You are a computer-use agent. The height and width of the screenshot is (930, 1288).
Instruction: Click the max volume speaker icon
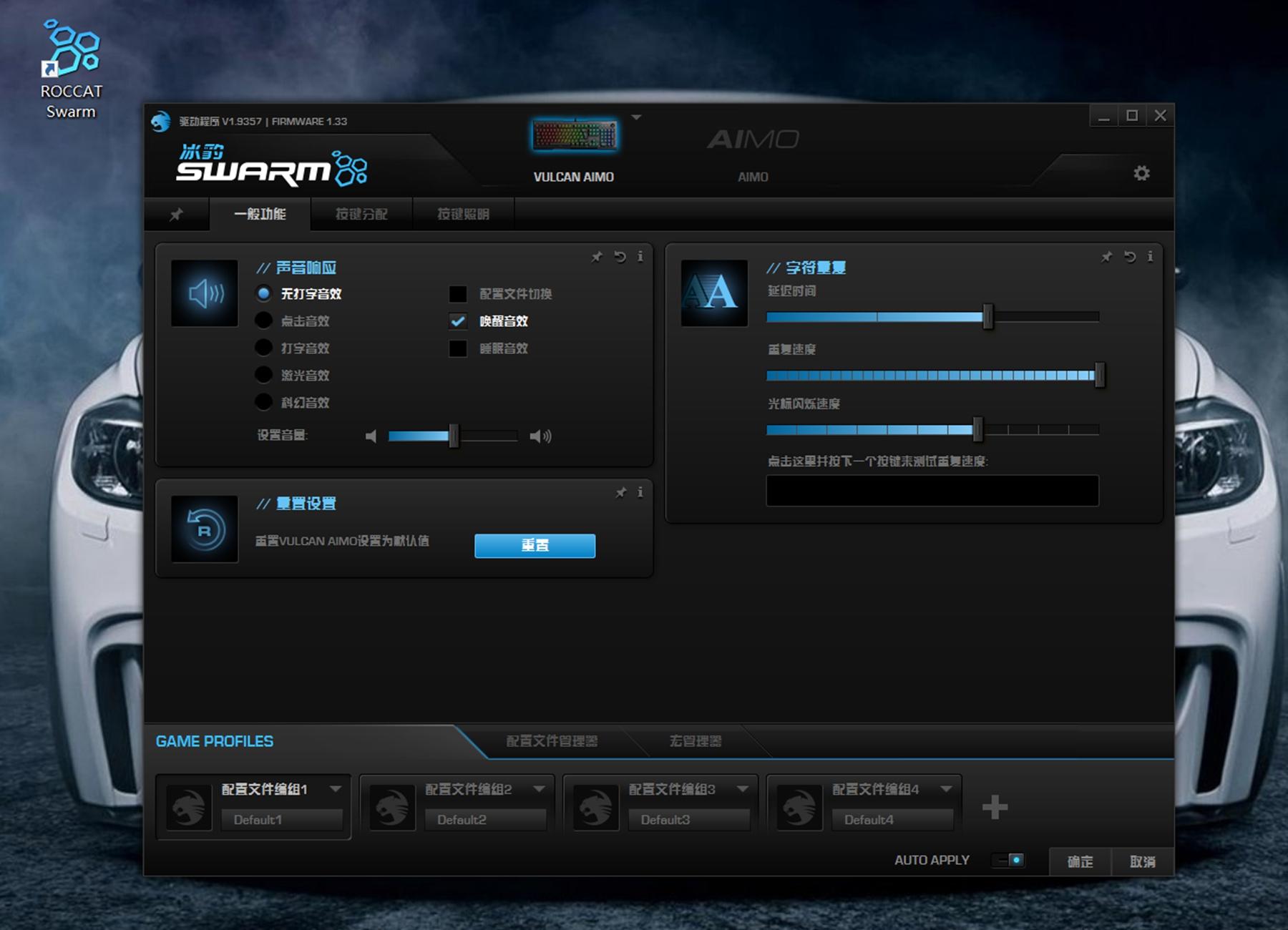tap(540, 436)
